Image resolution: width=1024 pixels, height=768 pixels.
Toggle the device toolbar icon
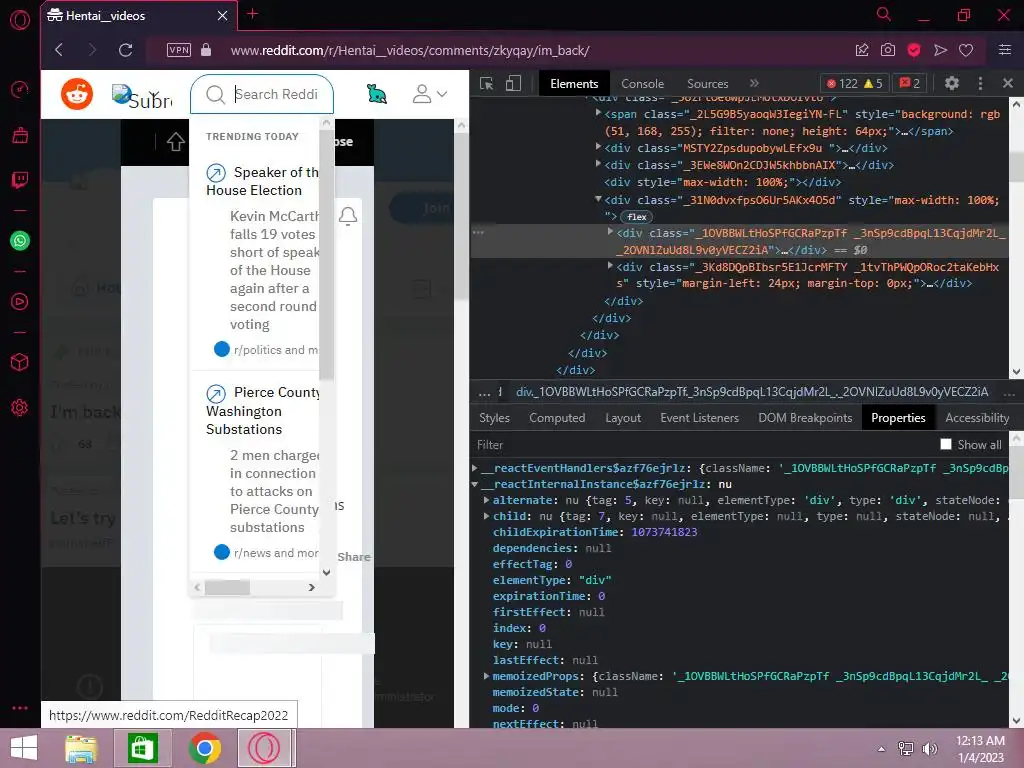point(513,83)
